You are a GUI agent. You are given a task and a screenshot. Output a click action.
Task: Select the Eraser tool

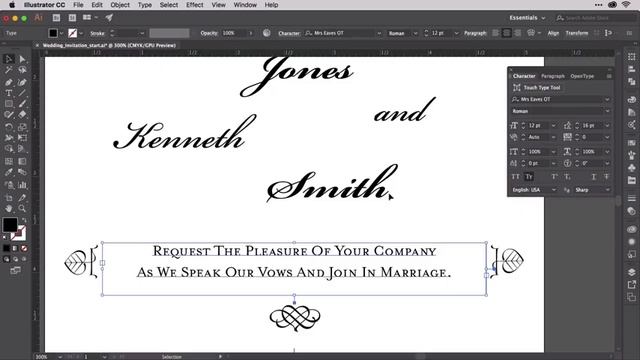coord(22,115)
